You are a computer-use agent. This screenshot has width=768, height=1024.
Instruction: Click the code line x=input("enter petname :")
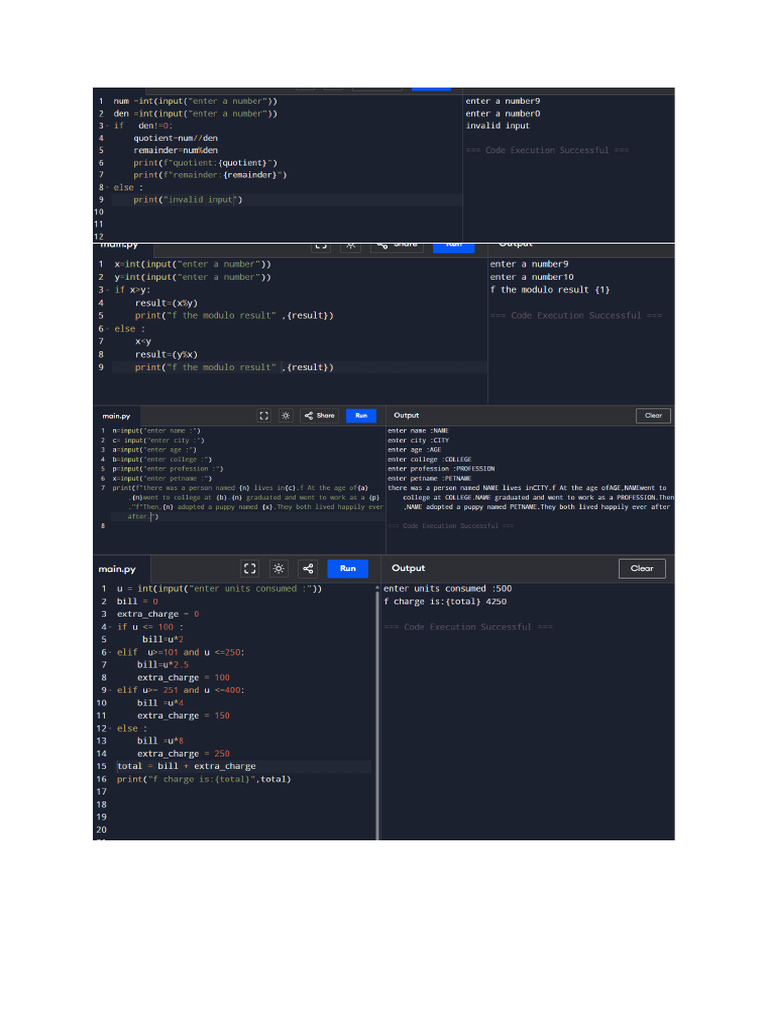point(162,479)
